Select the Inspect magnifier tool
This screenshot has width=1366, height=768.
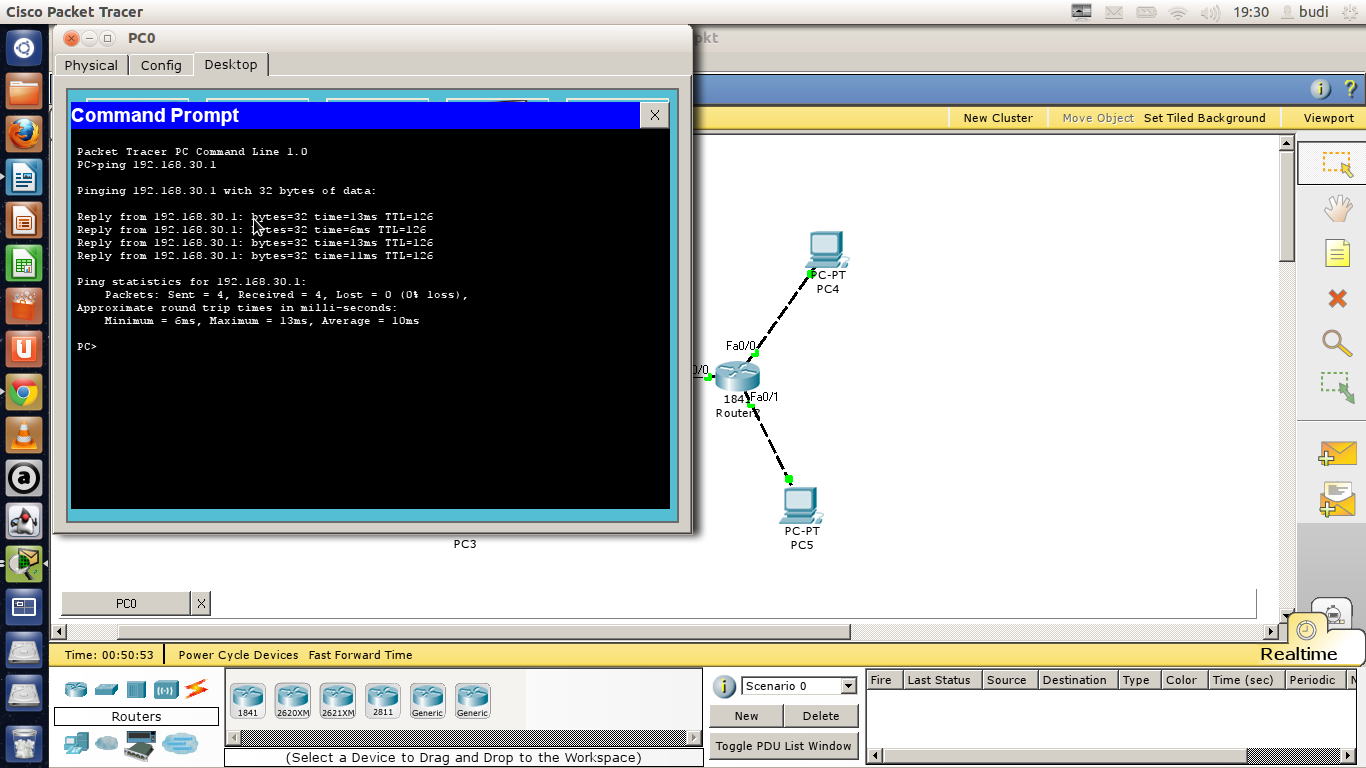coord(1337,343)
